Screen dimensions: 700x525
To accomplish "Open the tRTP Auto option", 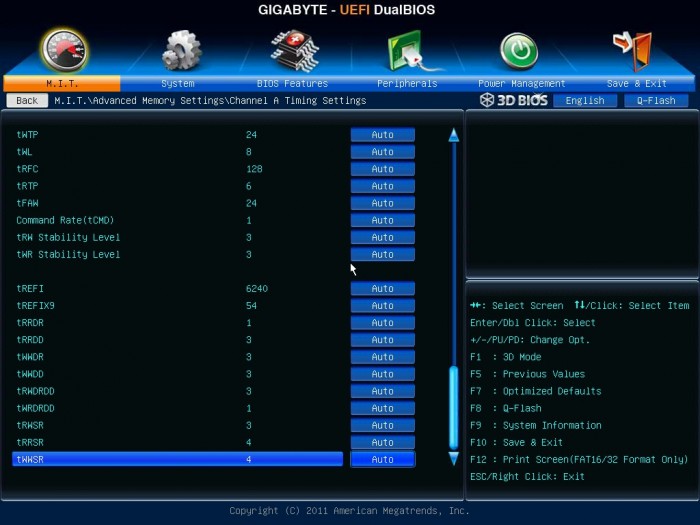I will click(x=383, y=186).
